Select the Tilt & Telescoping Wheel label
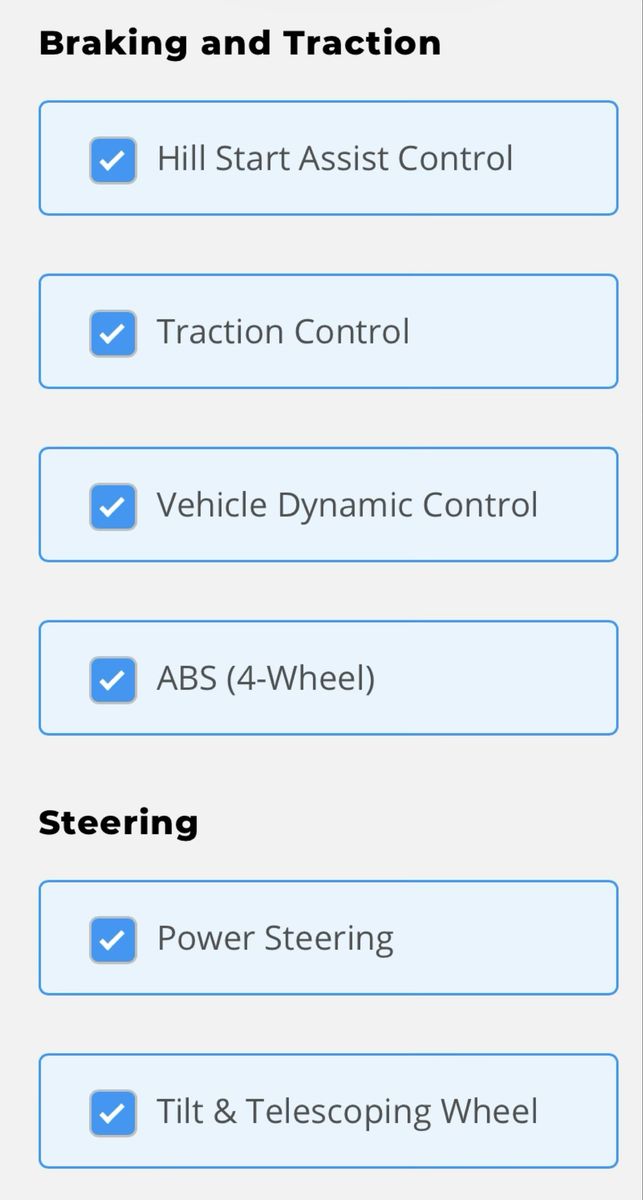 [346, 1112]
